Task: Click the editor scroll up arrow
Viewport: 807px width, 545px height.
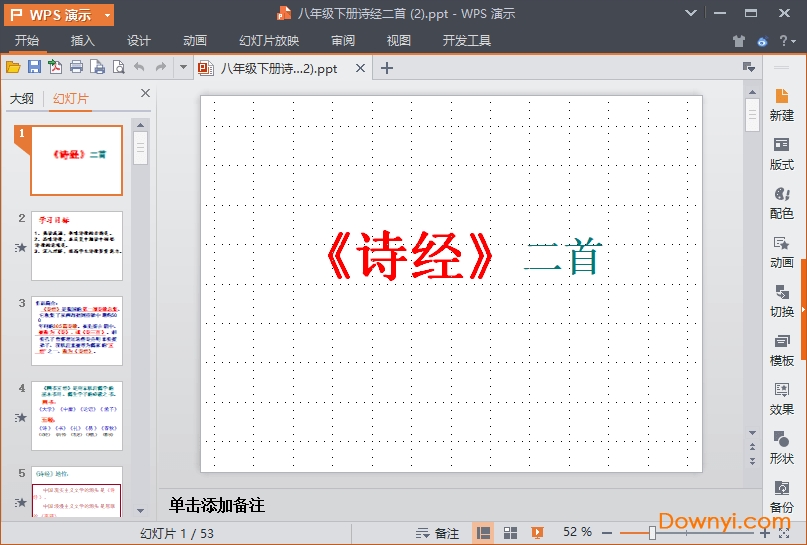Action: point(752,92)
